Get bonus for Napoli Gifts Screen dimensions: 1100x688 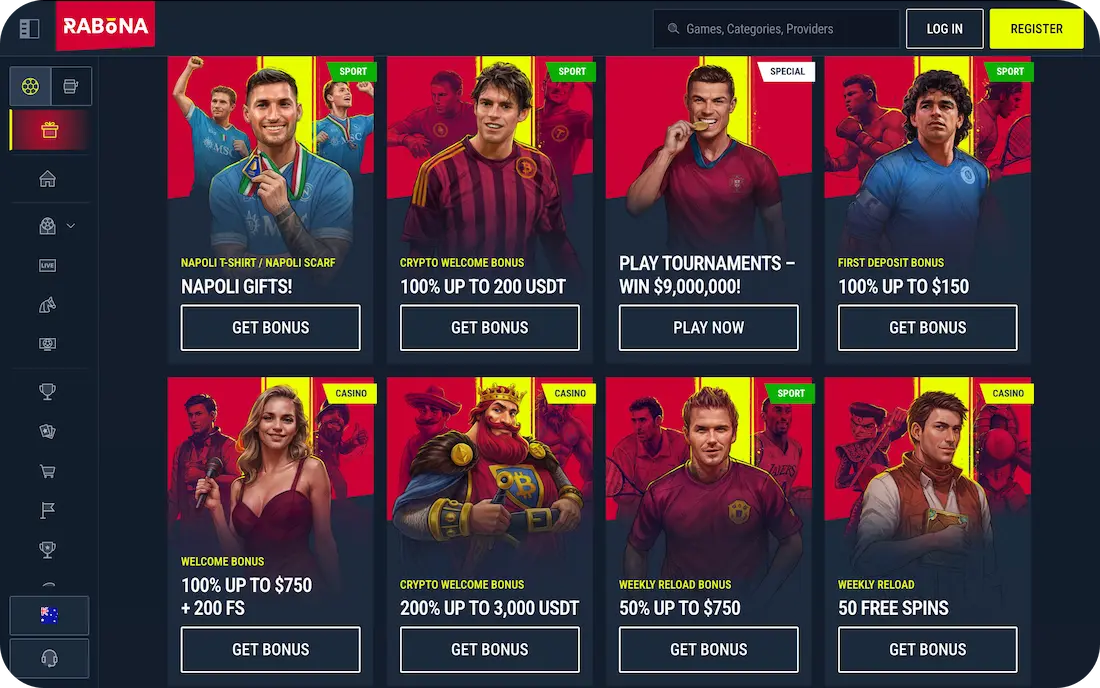tap(271, 328)
